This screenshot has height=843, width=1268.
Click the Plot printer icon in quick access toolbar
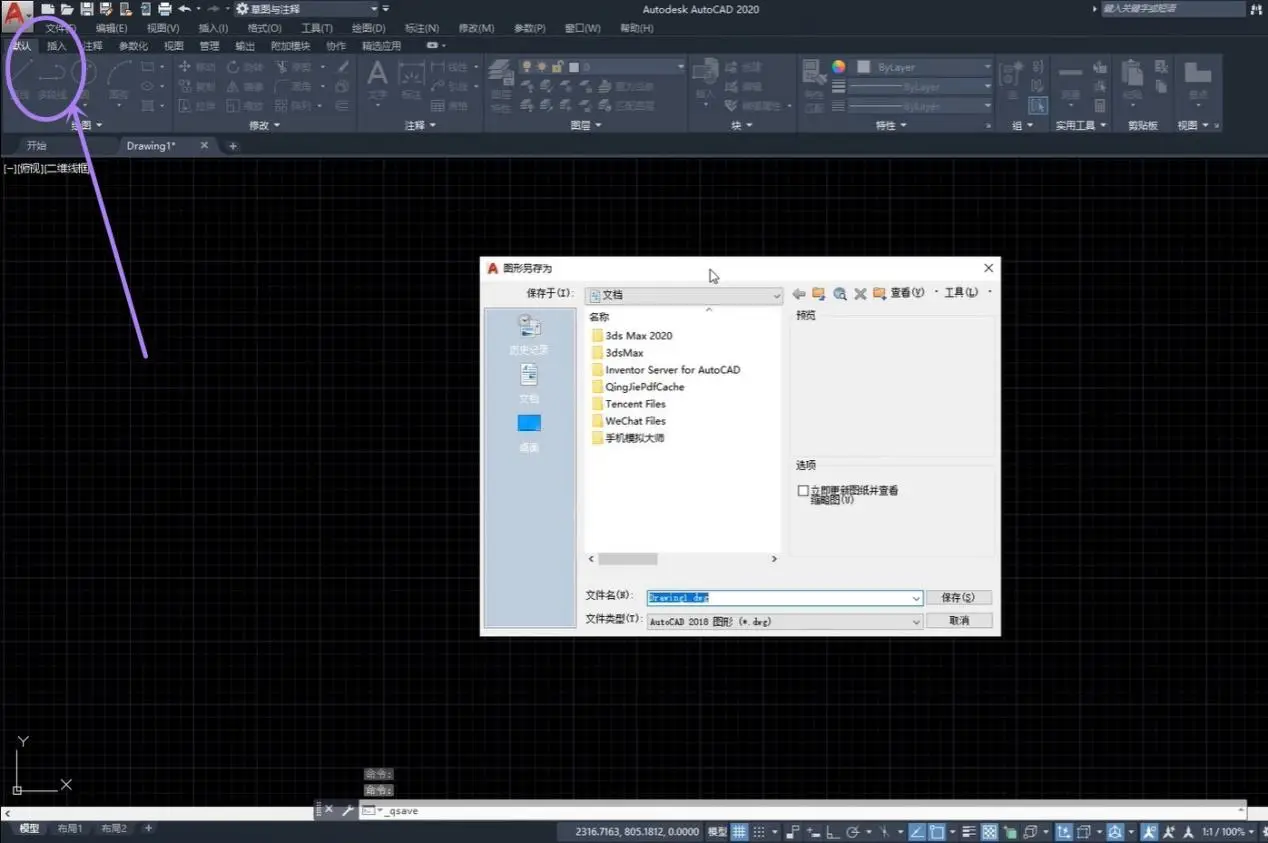click(x=165, y=9)
